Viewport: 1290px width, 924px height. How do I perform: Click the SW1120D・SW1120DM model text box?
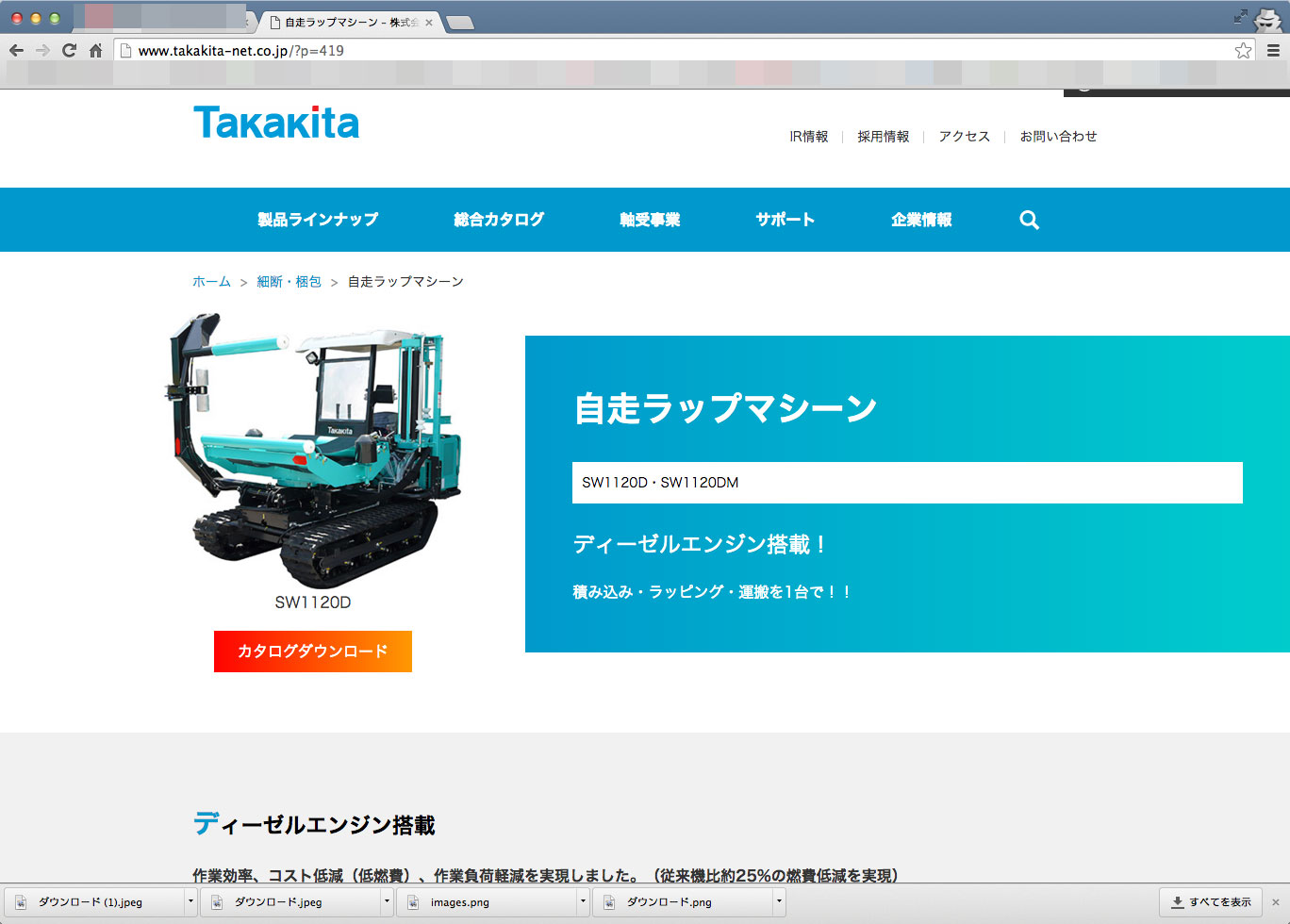(907, 483)
